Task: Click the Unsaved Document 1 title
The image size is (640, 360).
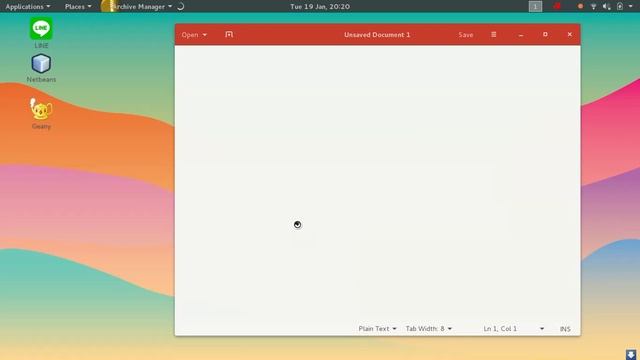Action: pos(377,35)
